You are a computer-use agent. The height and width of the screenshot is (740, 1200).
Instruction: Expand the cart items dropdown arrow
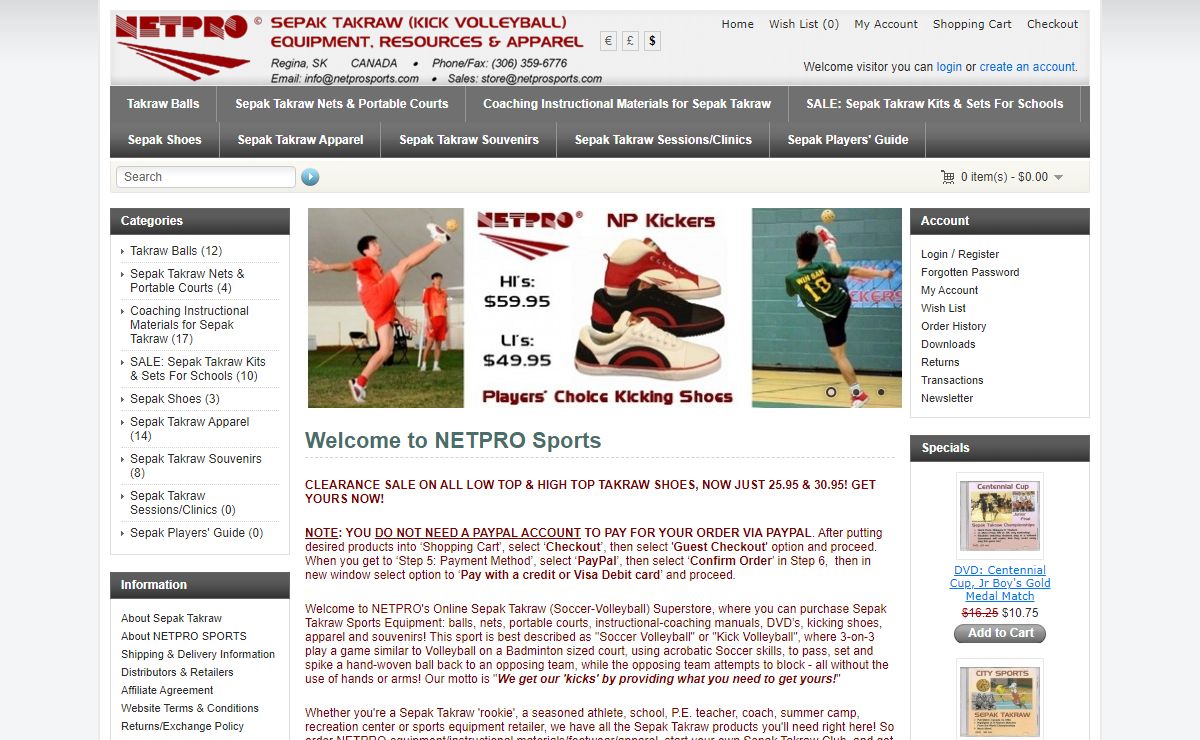1059,178
